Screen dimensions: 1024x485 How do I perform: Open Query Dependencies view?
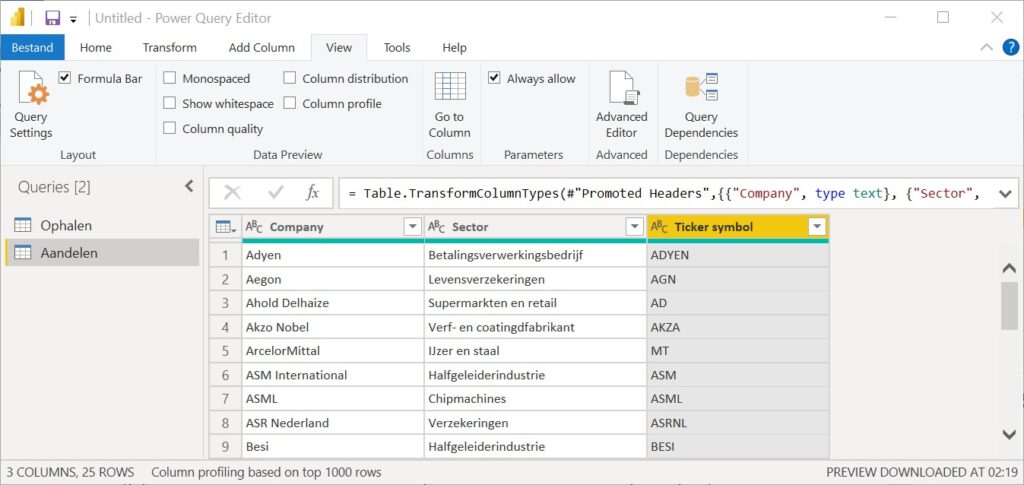click(701, 105)
